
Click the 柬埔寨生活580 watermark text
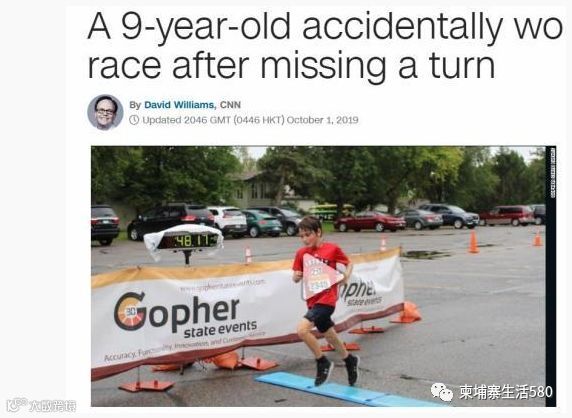click(x=506, y=392)
